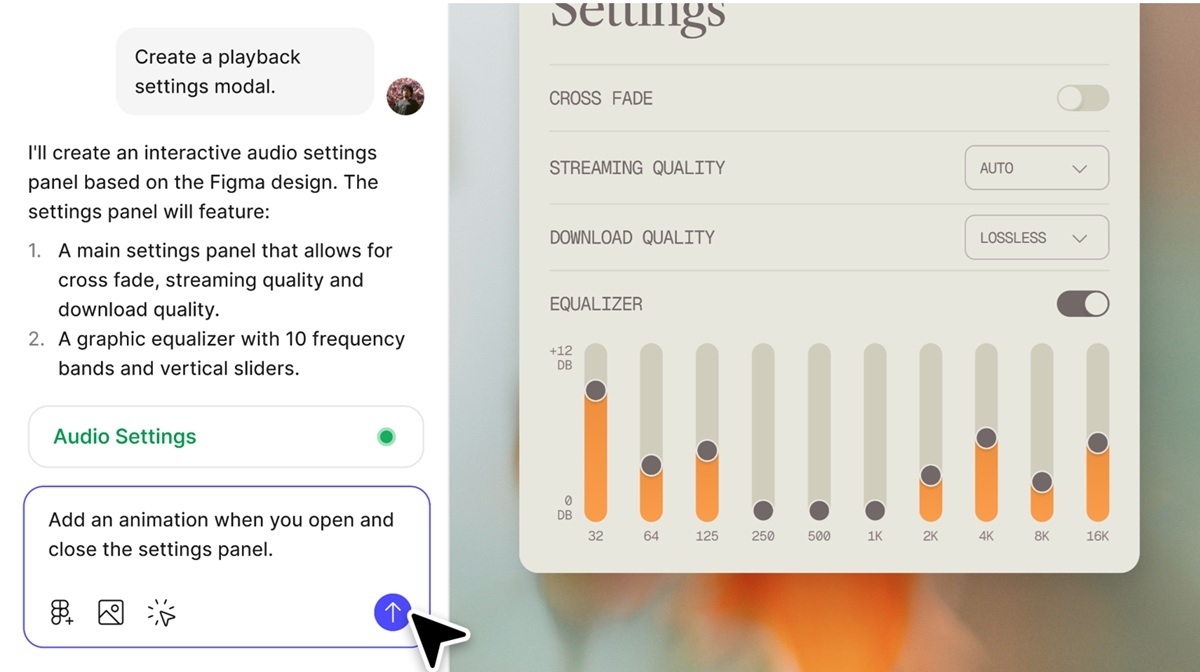
Task: Click the animation prompt text input field
Action: point(222,535)
